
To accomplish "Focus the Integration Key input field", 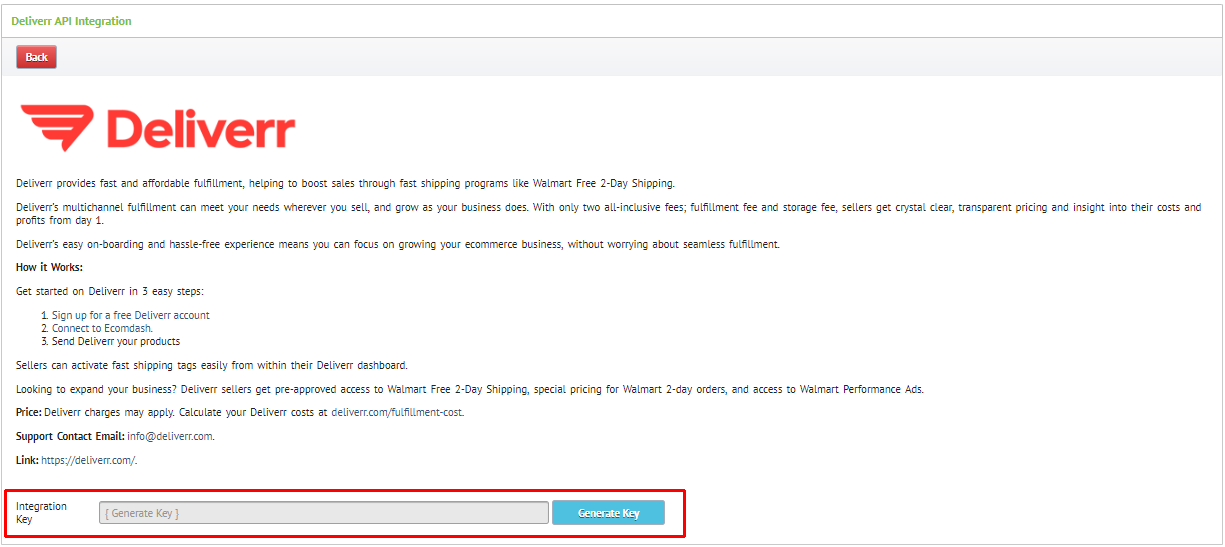I will pyautogui.click(x=324, y=513).
